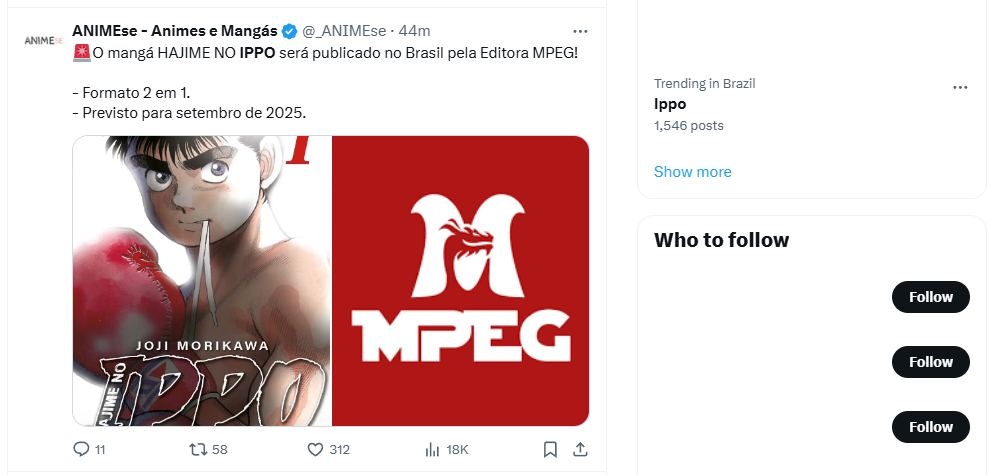Follow the first suggested account
Image resolution: width=991 pixels, height=475 pixels.
930,297
